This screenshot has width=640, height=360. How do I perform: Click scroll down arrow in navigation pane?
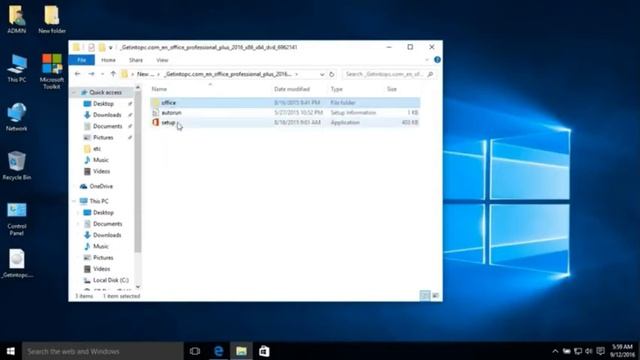(x=138, y=287)
